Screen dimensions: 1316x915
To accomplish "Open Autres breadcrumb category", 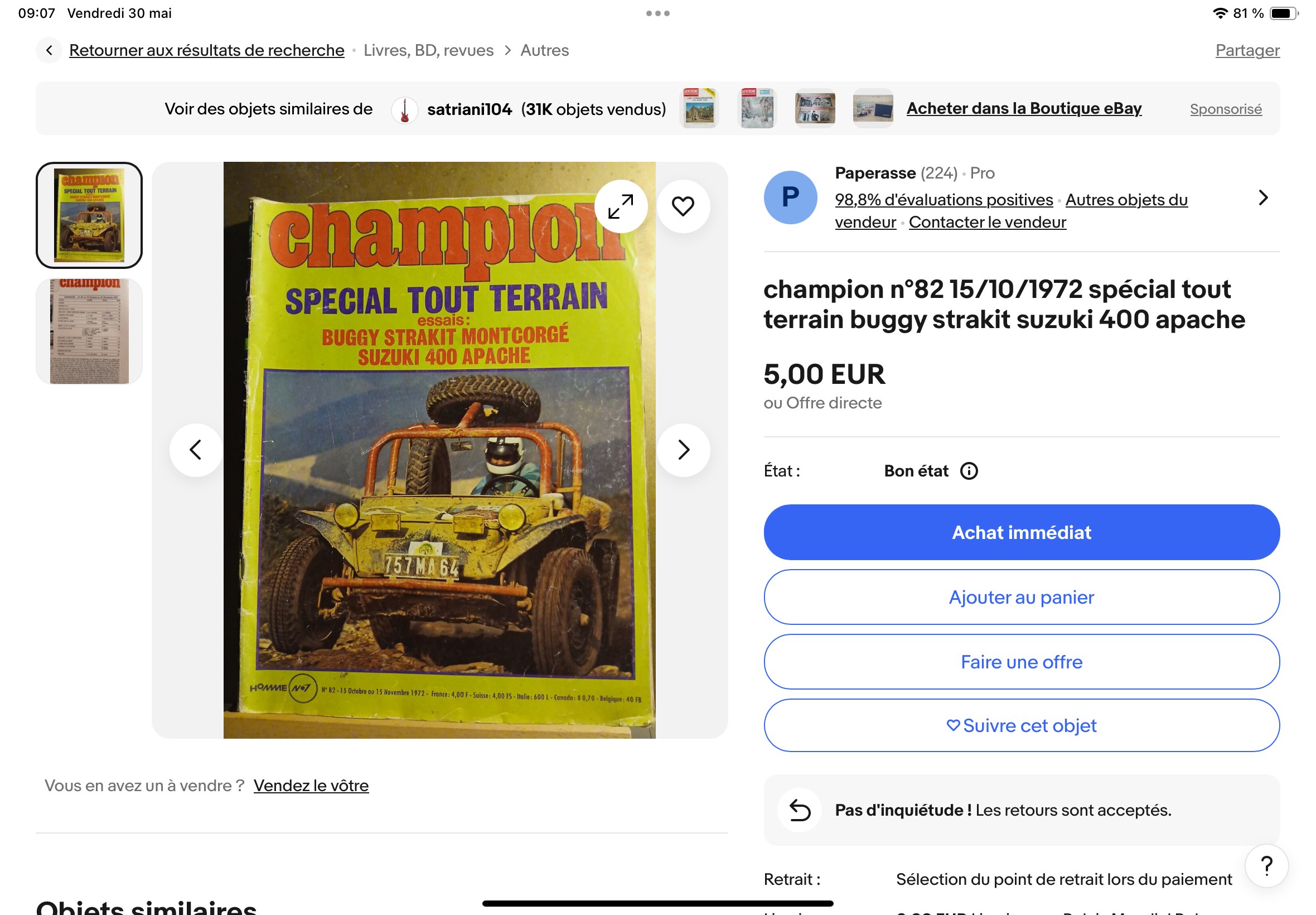I will (544, 50).
